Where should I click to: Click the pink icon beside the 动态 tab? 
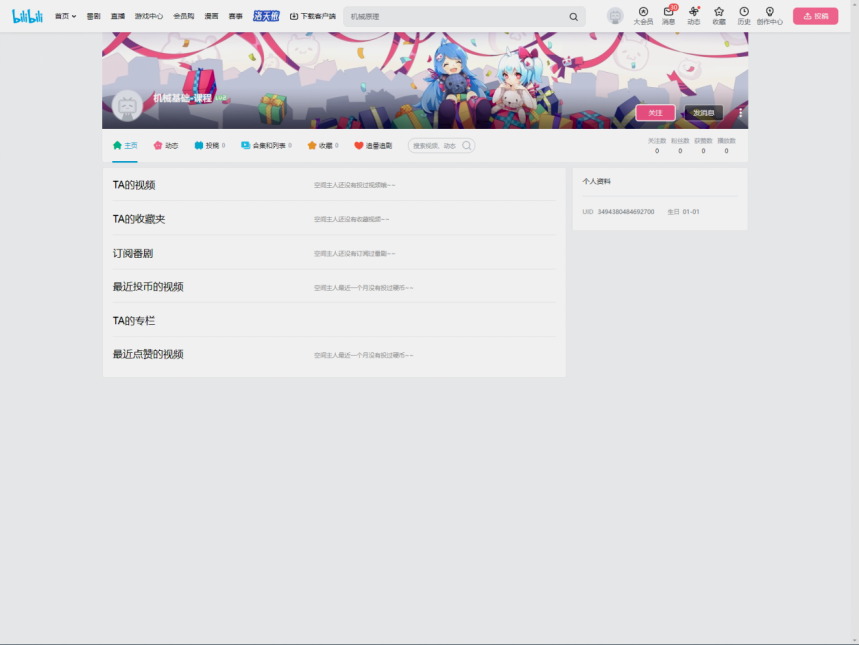(x=158, y=145)
